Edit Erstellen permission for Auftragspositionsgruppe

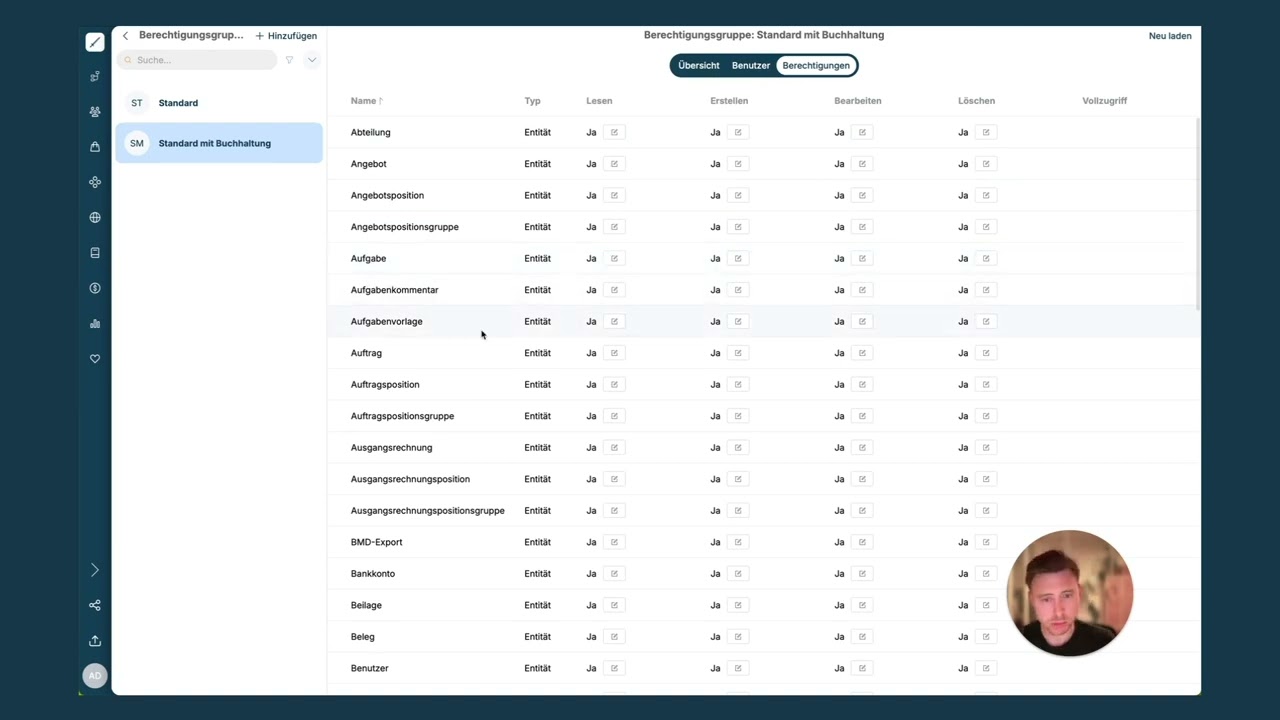pyautogui.click(x=738, y=416)
